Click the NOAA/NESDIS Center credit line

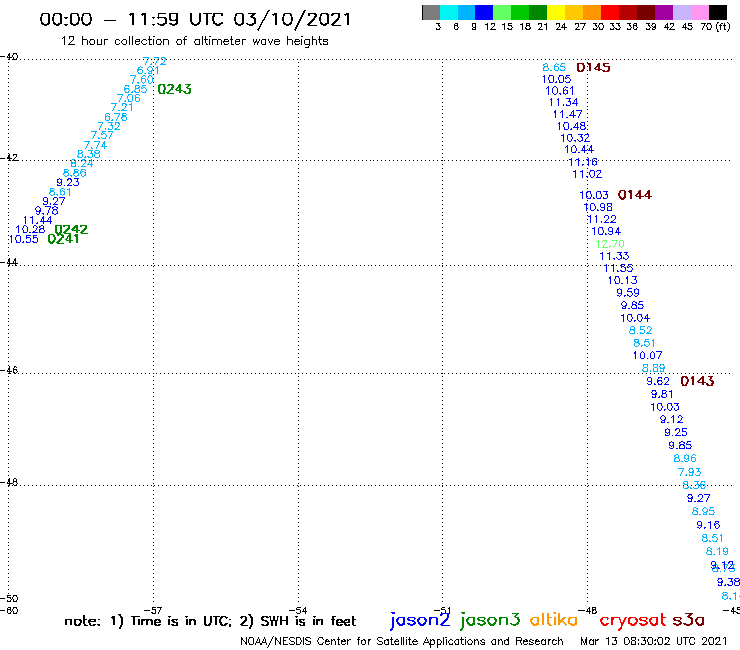point(402,641)
